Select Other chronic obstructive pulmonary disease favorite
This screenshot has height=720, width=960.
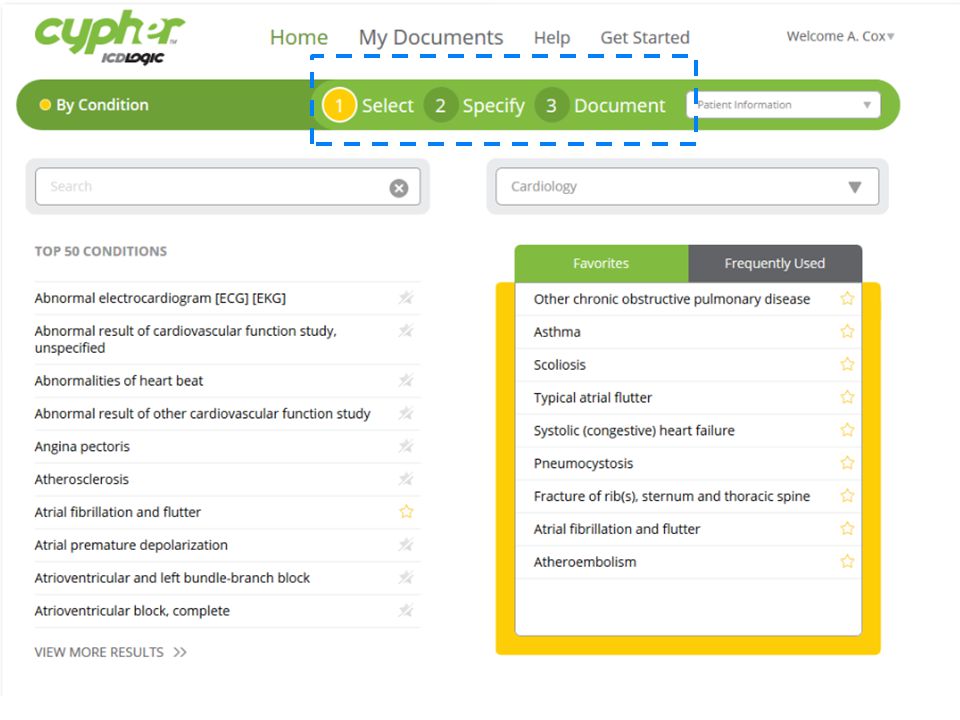[x=672, y=299]
